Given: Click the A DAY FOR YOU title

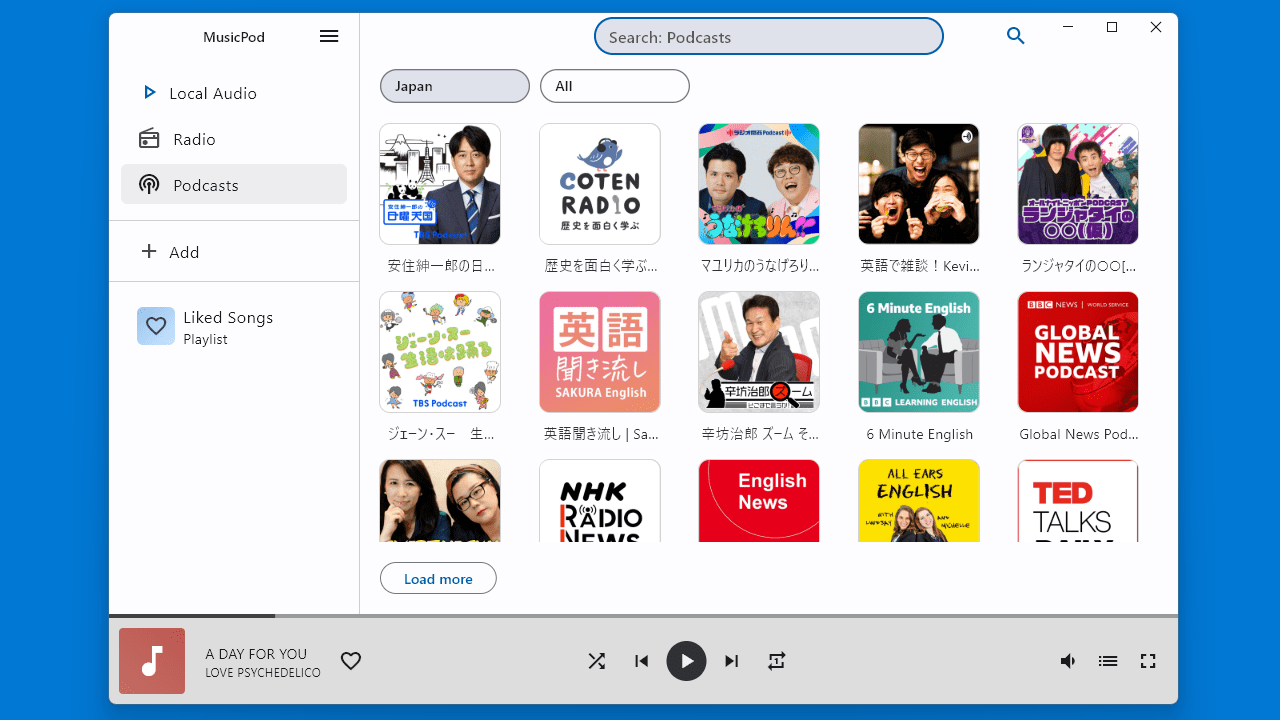Looking at the screenshot, I should coord(256,654).
